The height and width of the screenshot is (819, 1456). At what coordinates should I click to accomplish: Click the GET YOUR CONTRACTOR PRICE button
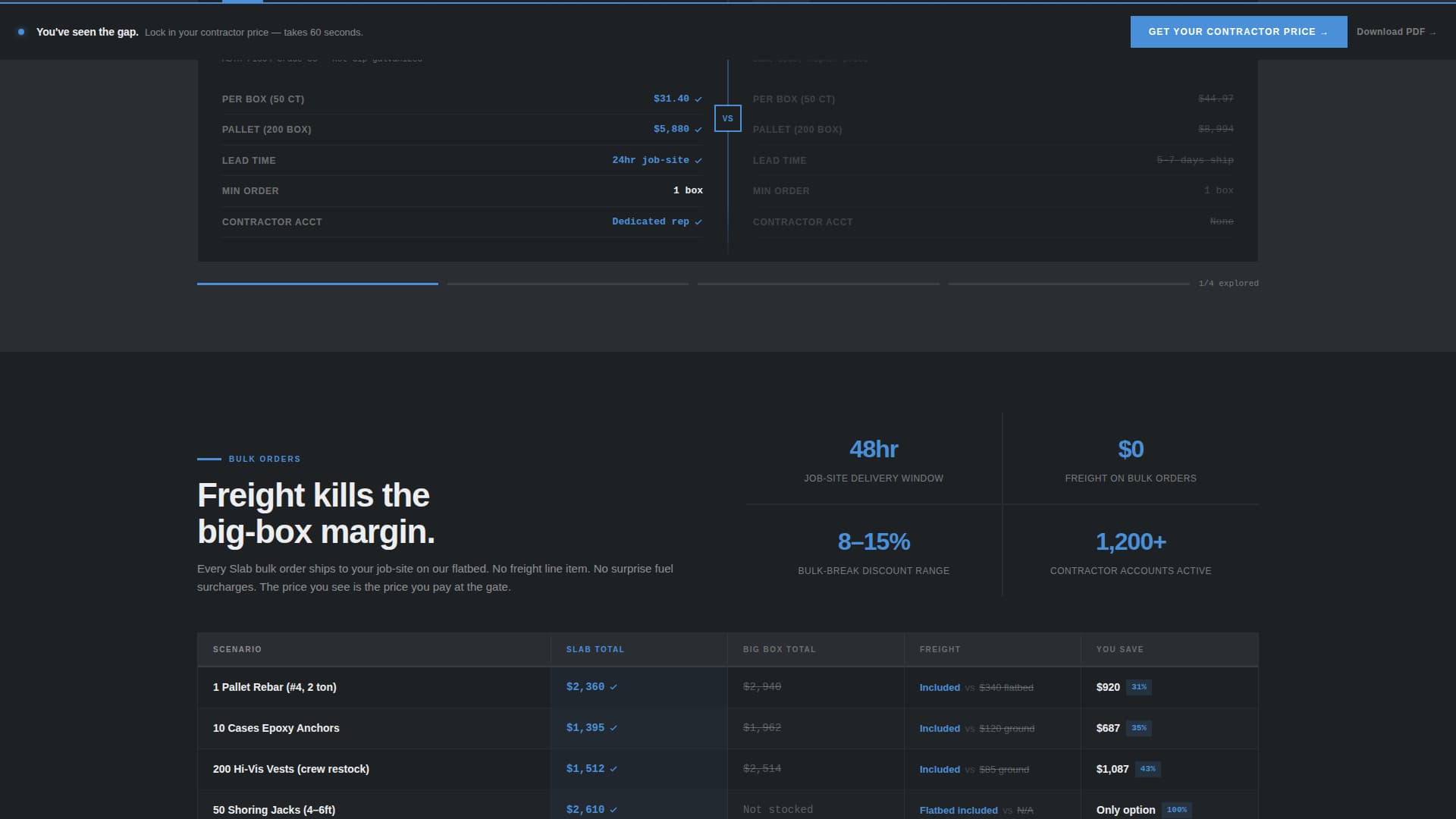(x=1238, y=32)
